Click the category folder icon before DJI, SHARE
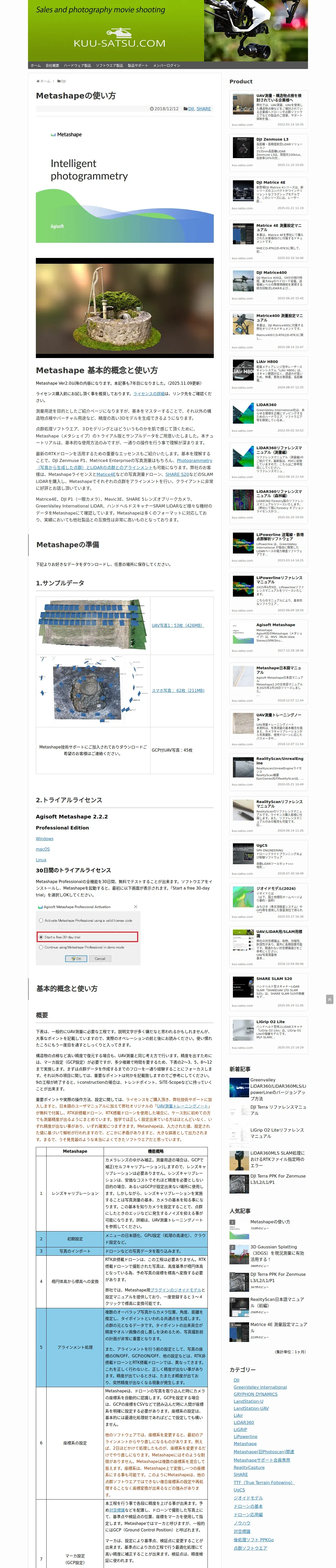The height and width of the screenshot is (1568, 336). click(x=185, y=109)
